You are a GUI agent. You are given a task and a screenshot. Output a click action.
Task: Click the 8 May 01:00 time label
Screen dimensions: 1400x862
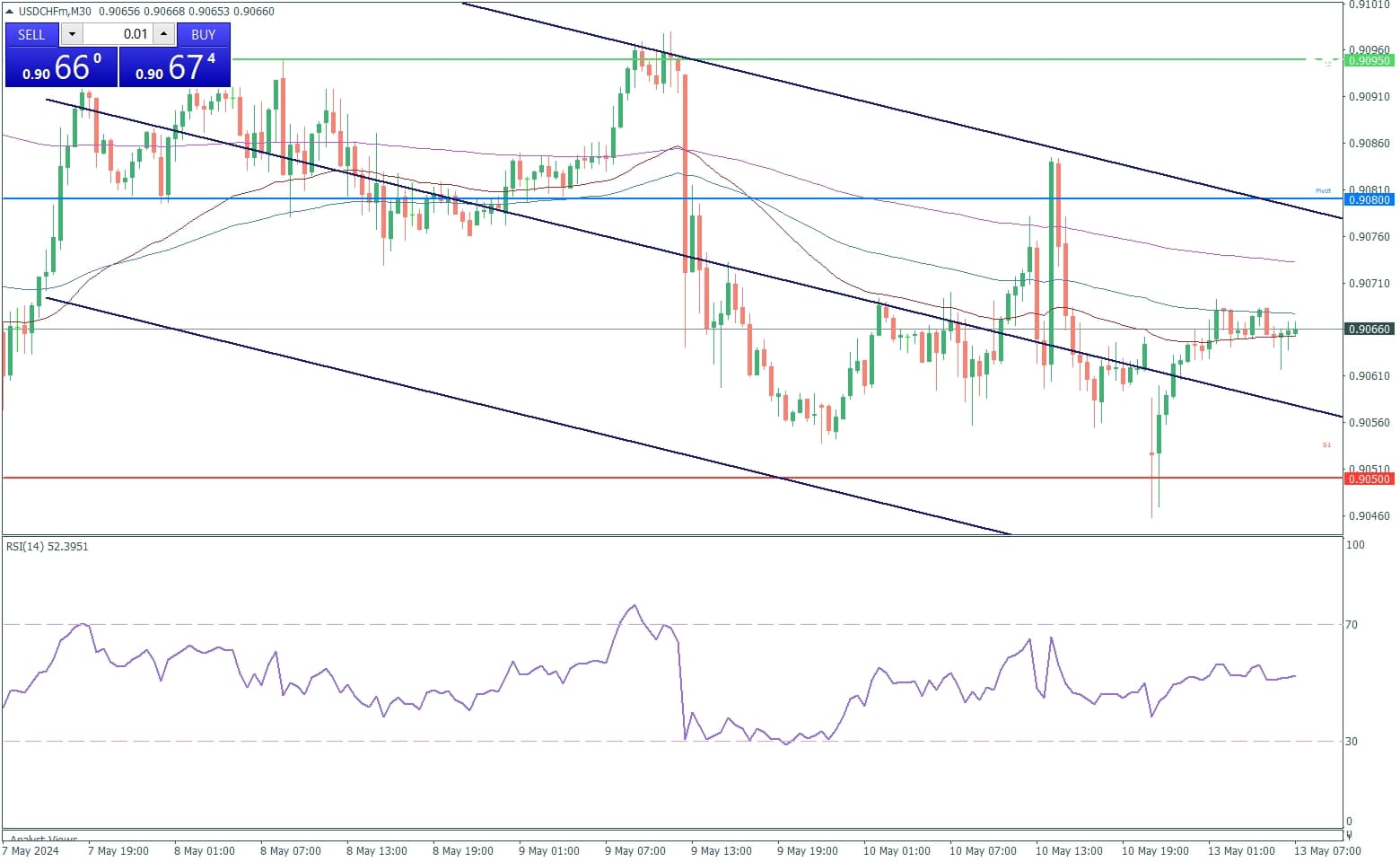coord(205,851)
